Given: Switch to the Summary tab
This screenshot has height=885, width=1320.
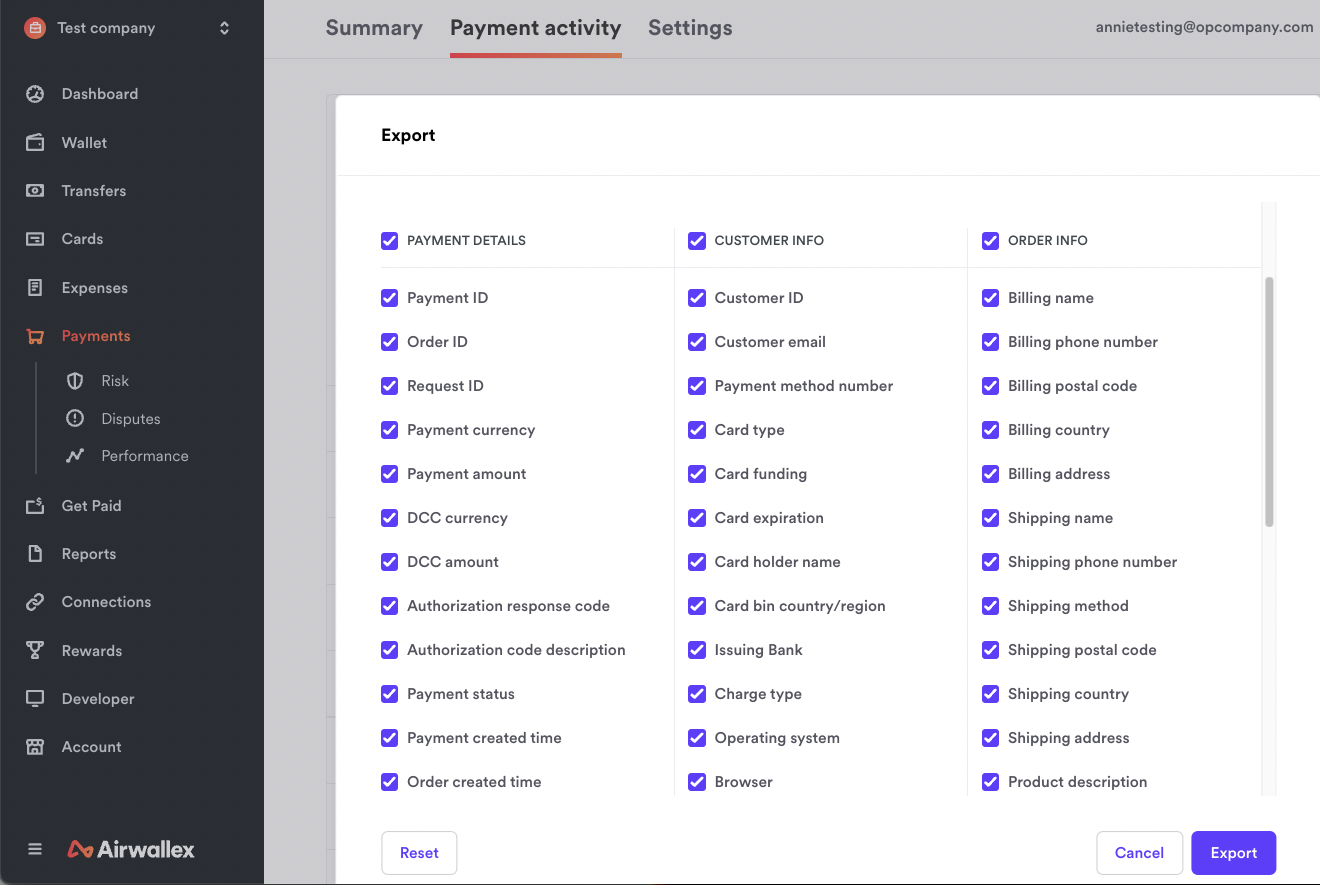Looking at the screenshot, I should (374, 28).
